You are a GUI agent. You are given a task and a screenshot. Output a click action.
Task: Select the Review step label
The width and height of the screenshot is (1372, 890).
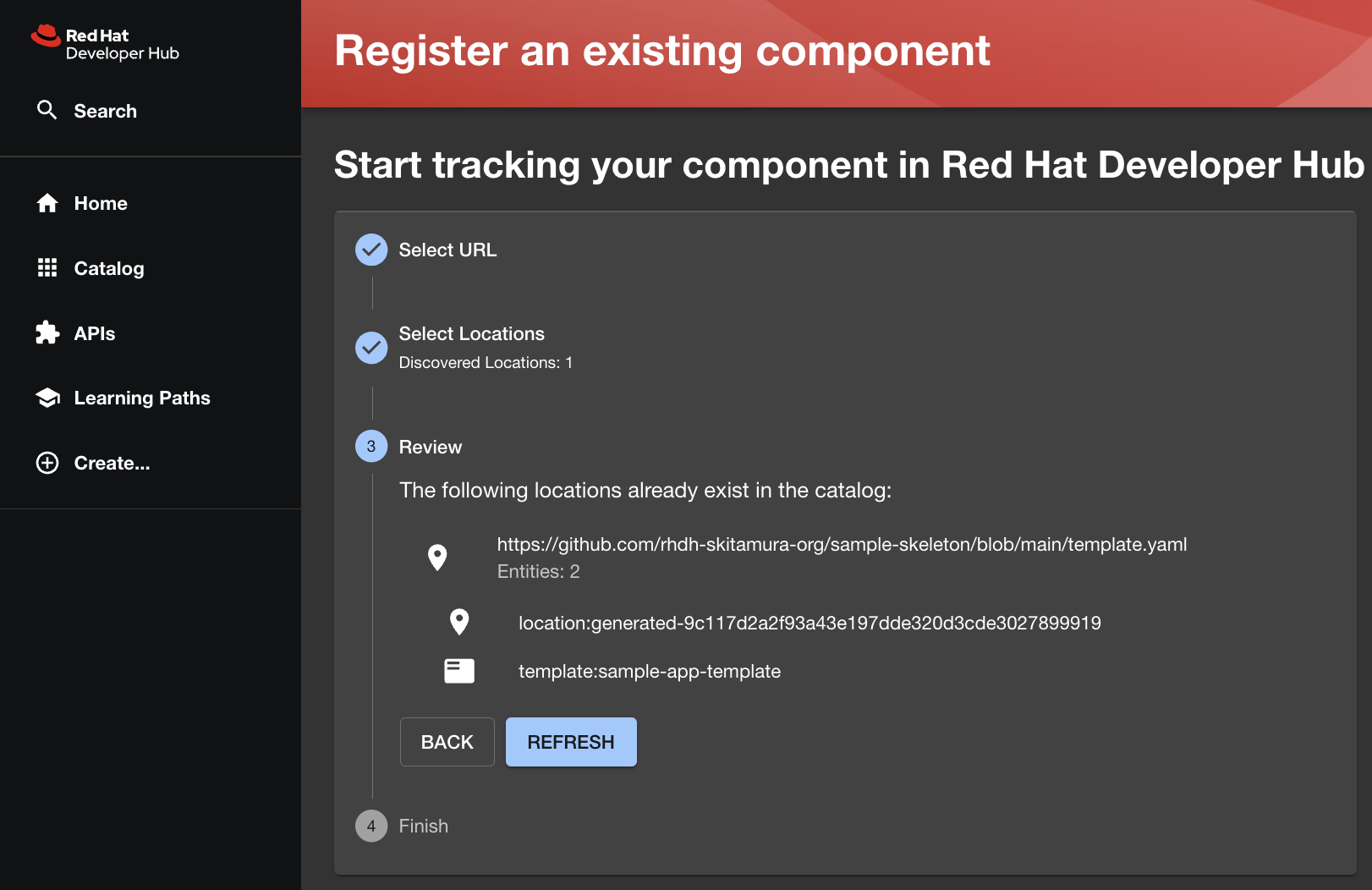(x=430, y=447)
